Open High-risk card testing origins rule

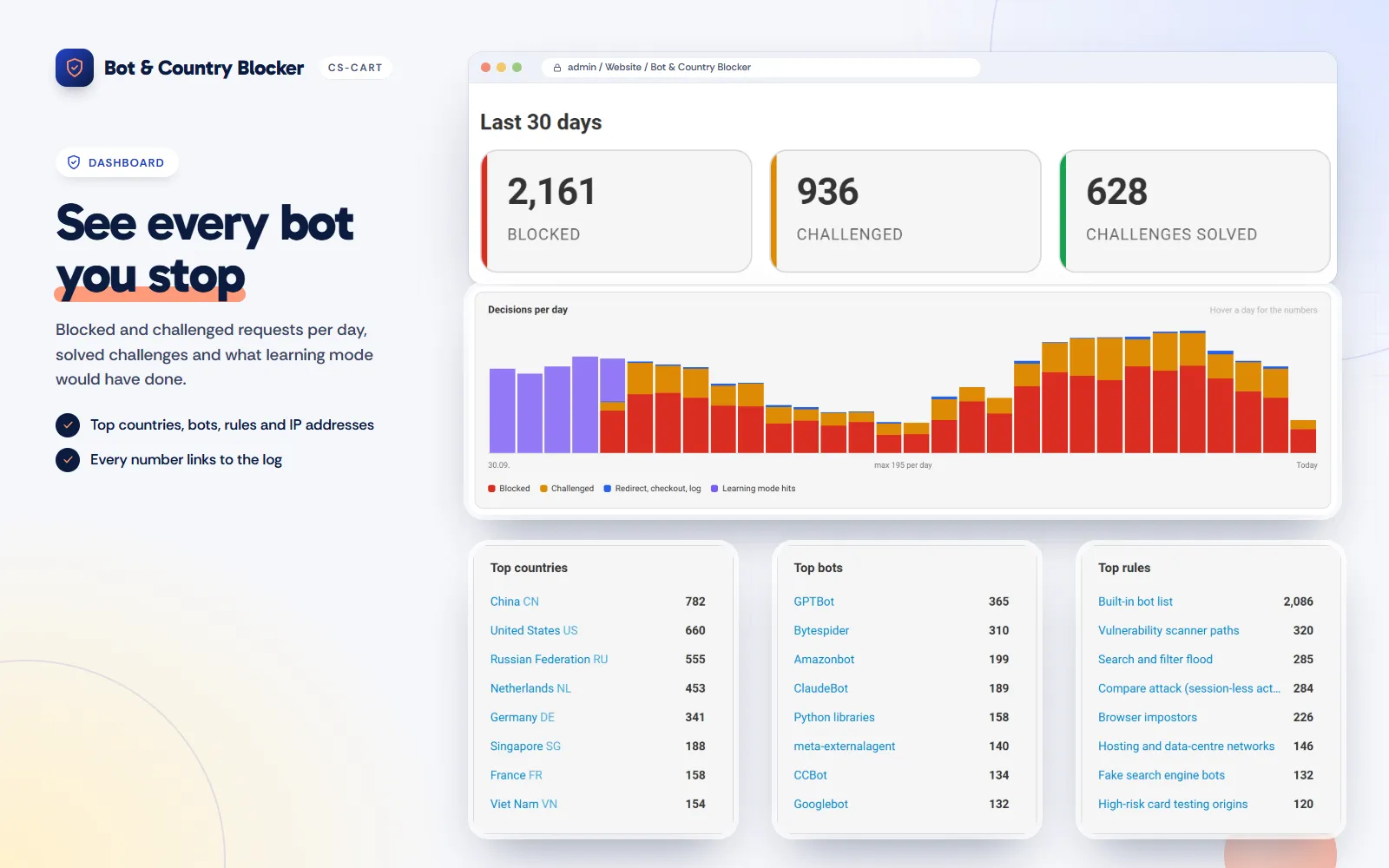[1173, 804]
